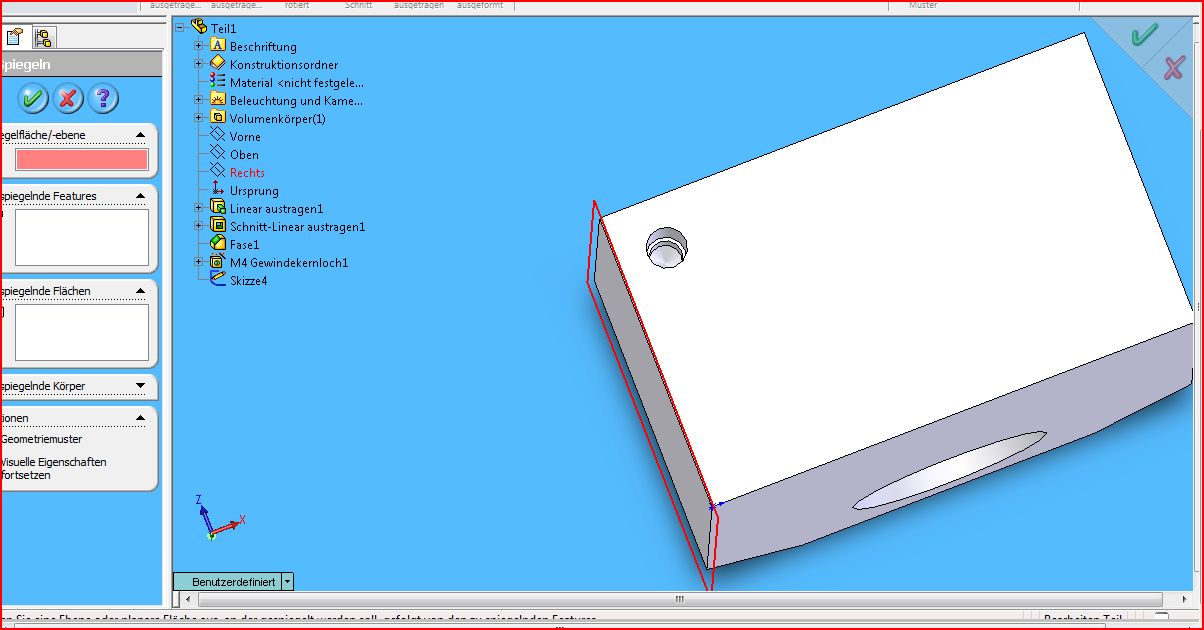Confirm mirror with the green OK checkmark in the panel

tap(33, 98)
